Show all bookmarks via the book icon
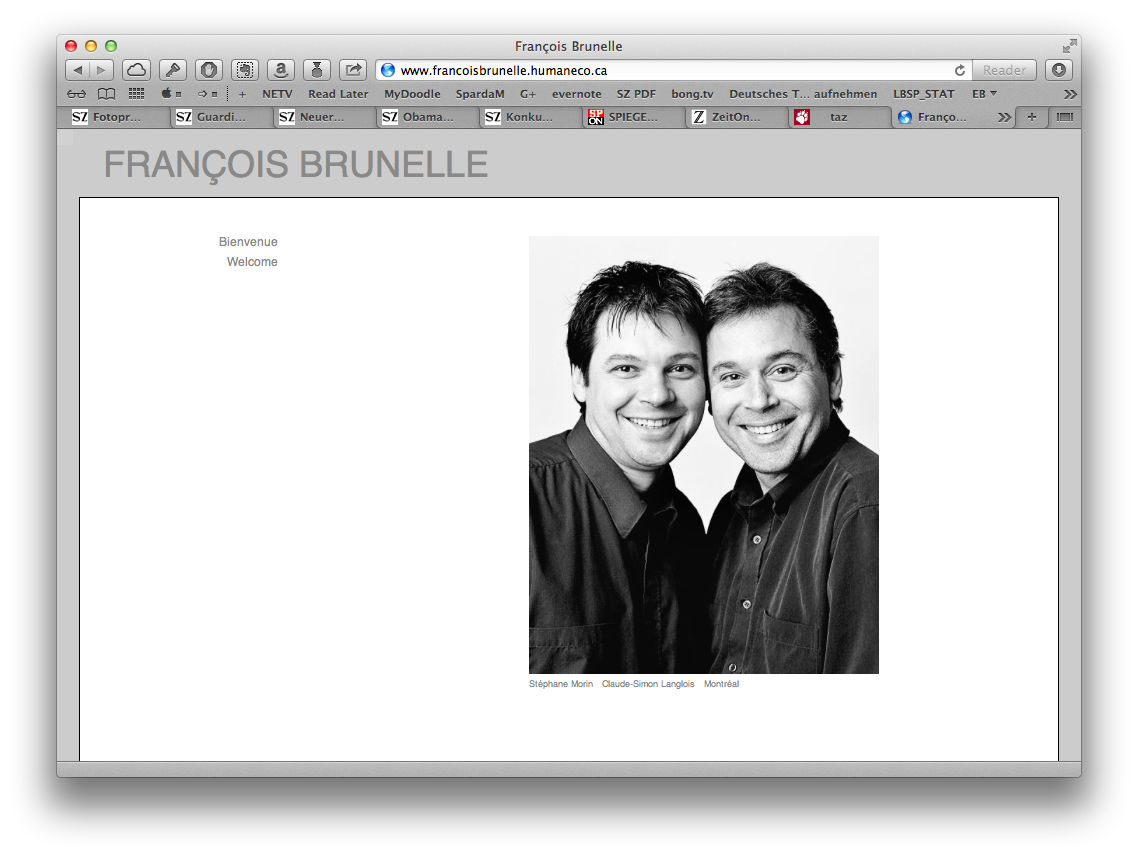This screenshot has width=1138, height=856. click(x=106, y=94)
